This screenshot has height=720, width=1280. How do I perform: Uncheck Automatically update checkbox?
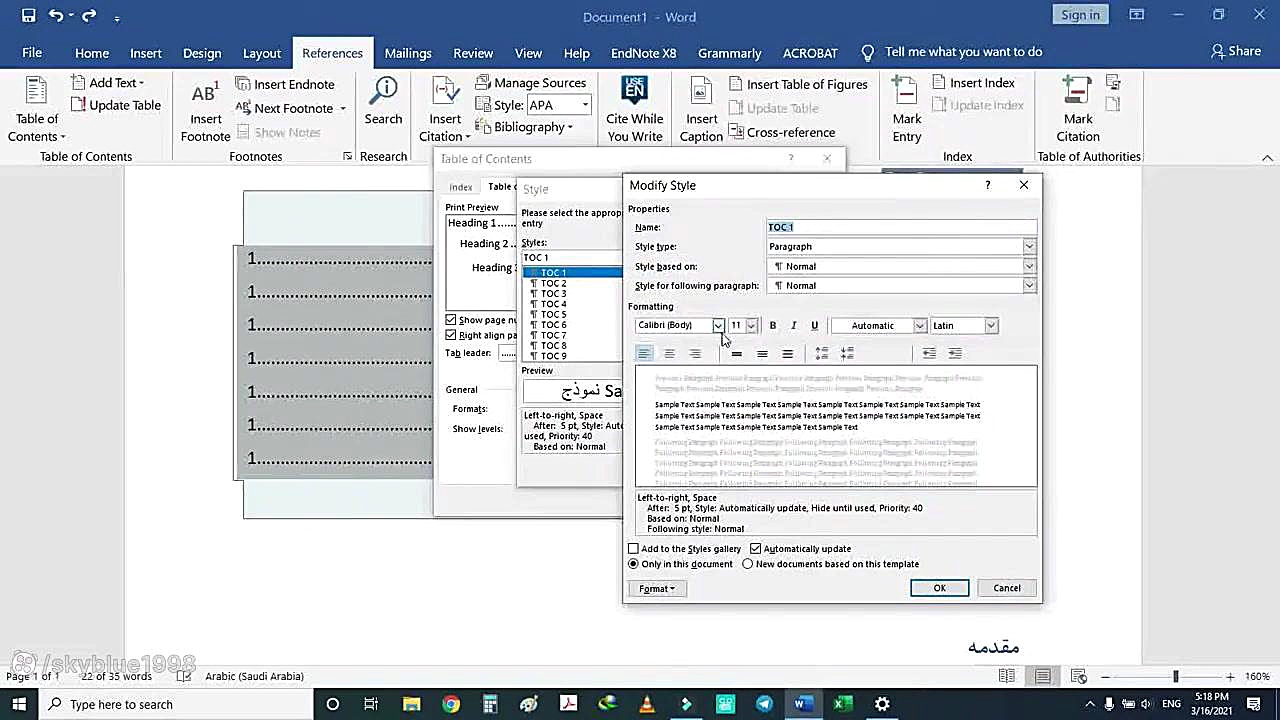point(756,549)
